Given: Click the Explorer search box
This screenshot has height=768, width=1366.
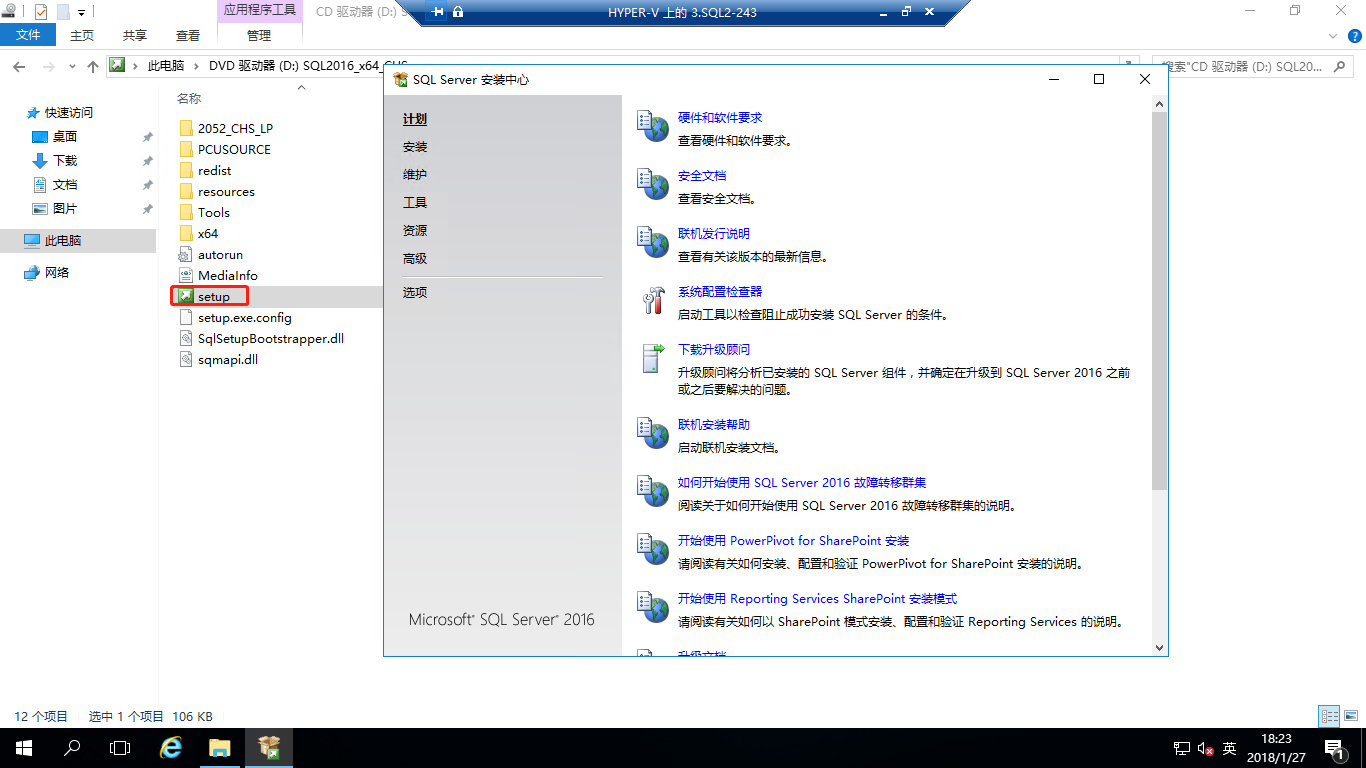Looking at the screenshot, I should 1252,66.
